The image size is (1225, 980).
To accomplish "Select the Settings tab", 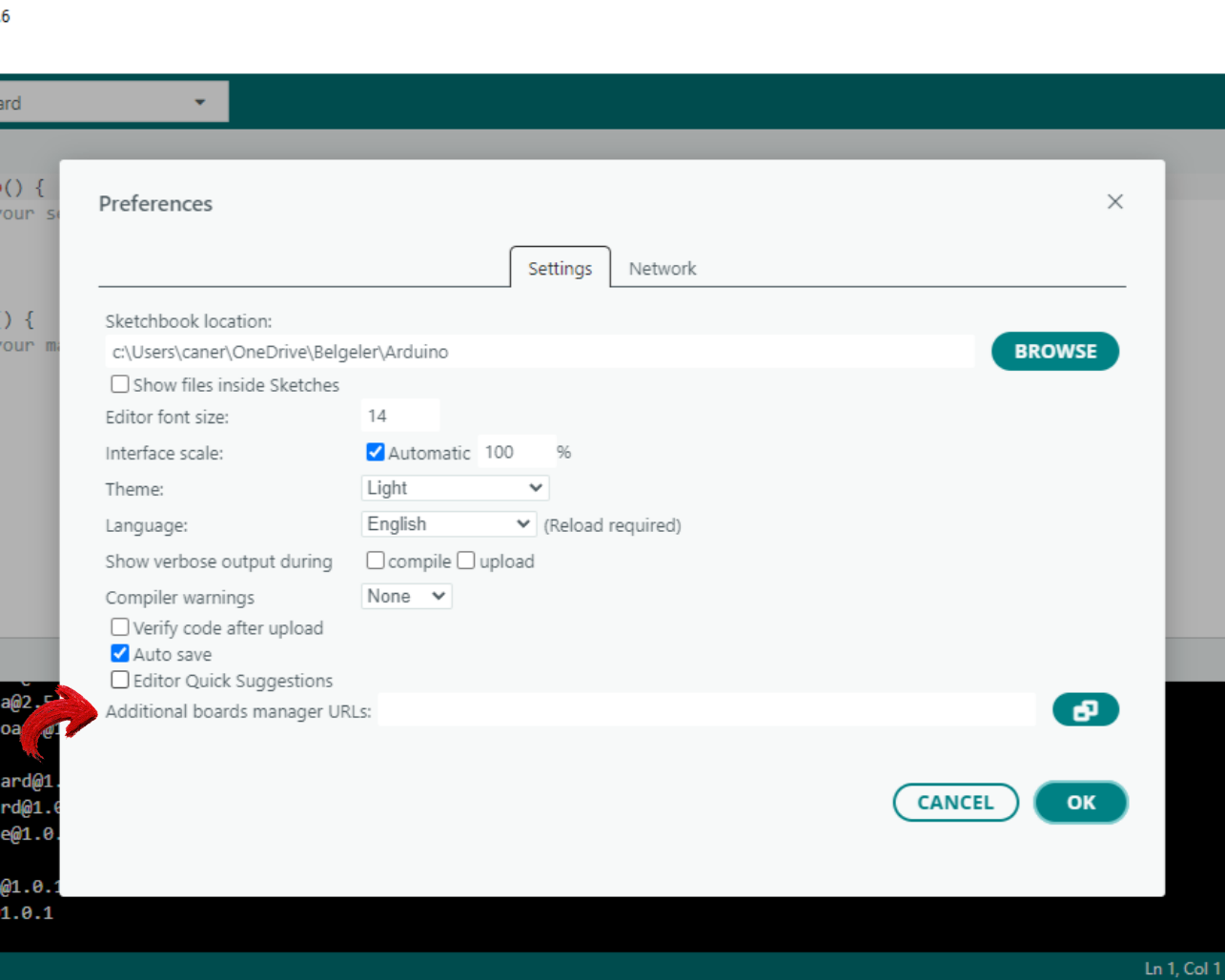I will (x=560, y=269).
